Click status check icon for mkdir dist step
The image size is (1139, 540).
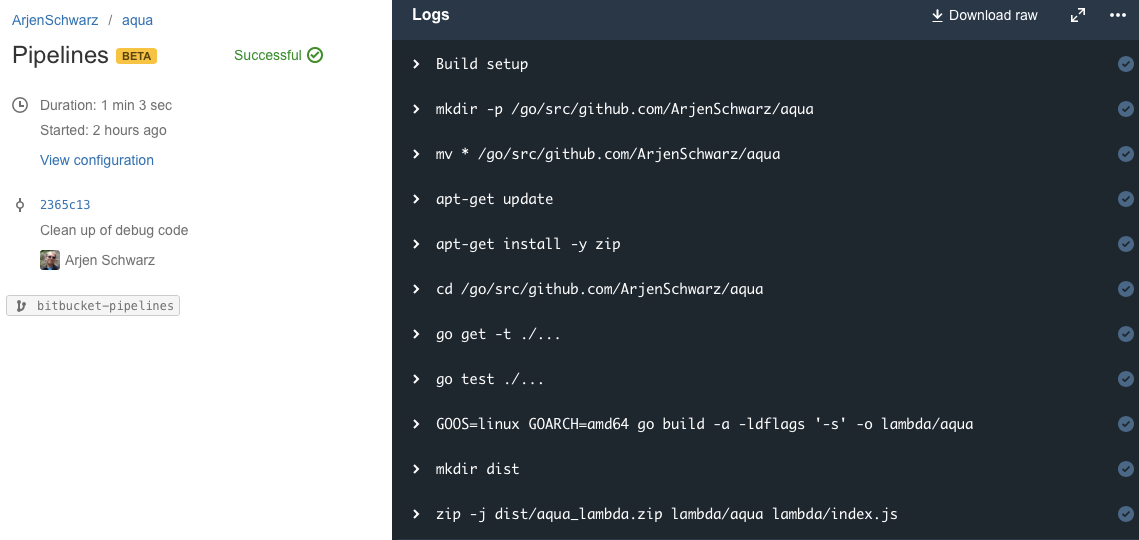coord(1125,470)
